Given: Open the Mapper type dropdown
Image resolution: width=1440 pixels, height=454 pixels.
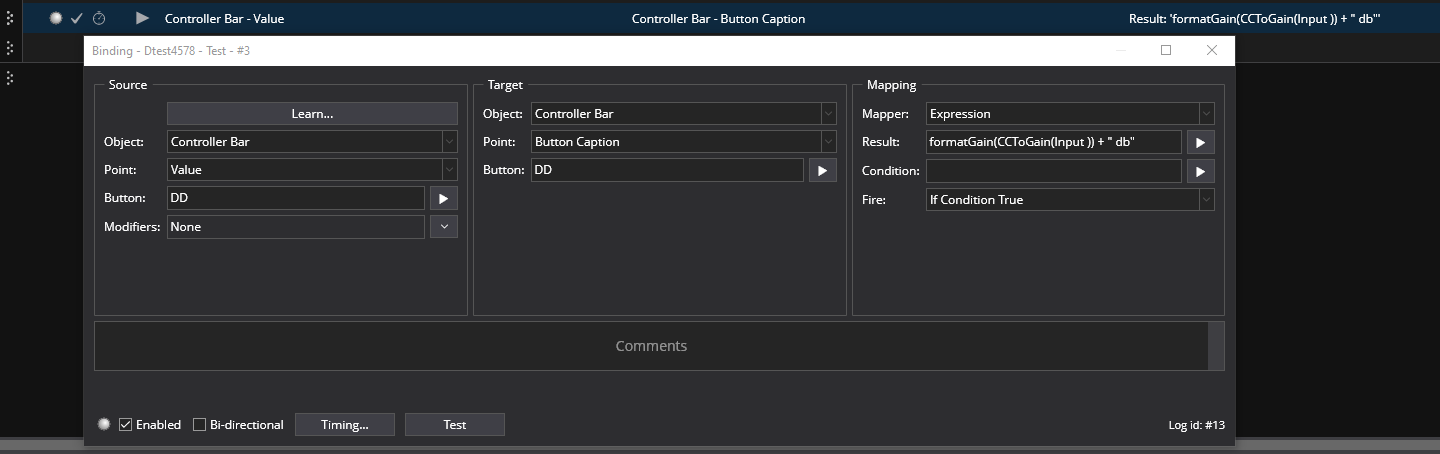Looking at the screenshot, I should pyautogui.click(x=1207, y=114).
